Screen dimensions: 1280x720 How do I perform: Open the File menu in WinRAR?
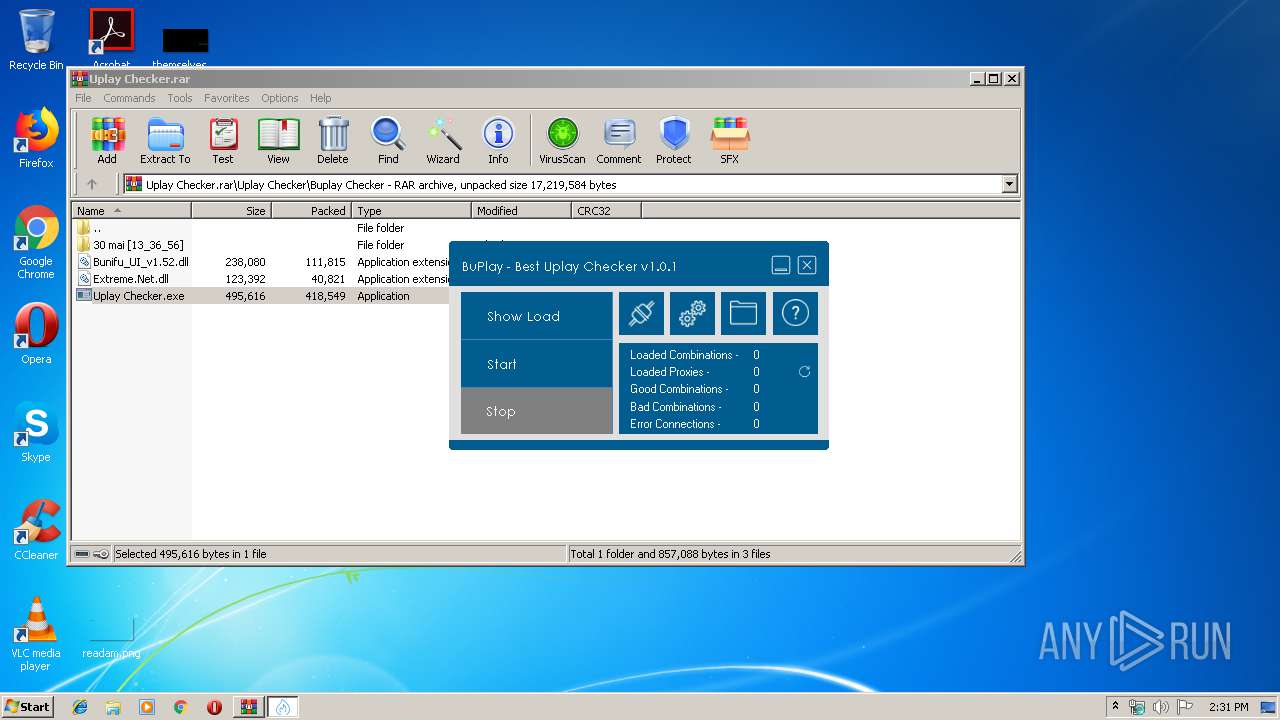[83, 98]
